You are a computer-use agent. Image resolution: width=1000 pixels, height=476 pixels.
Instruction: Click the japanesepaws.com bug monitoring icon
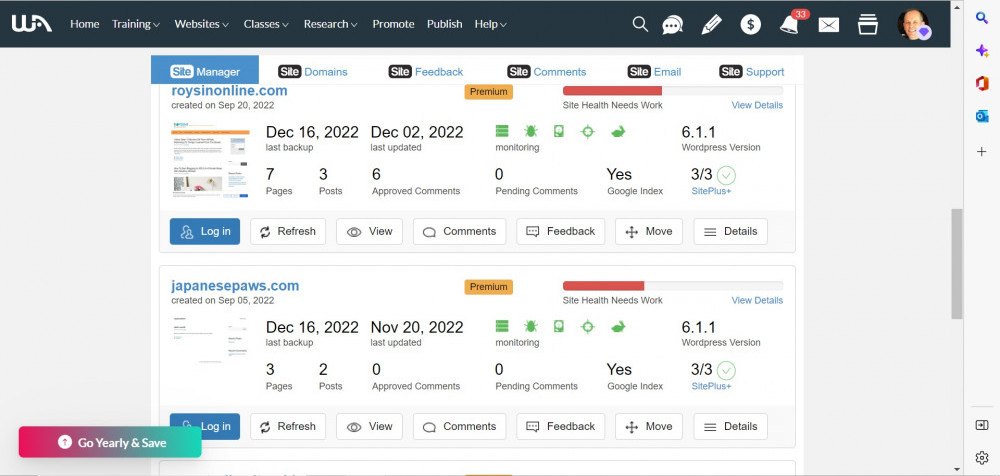point(531,327)
